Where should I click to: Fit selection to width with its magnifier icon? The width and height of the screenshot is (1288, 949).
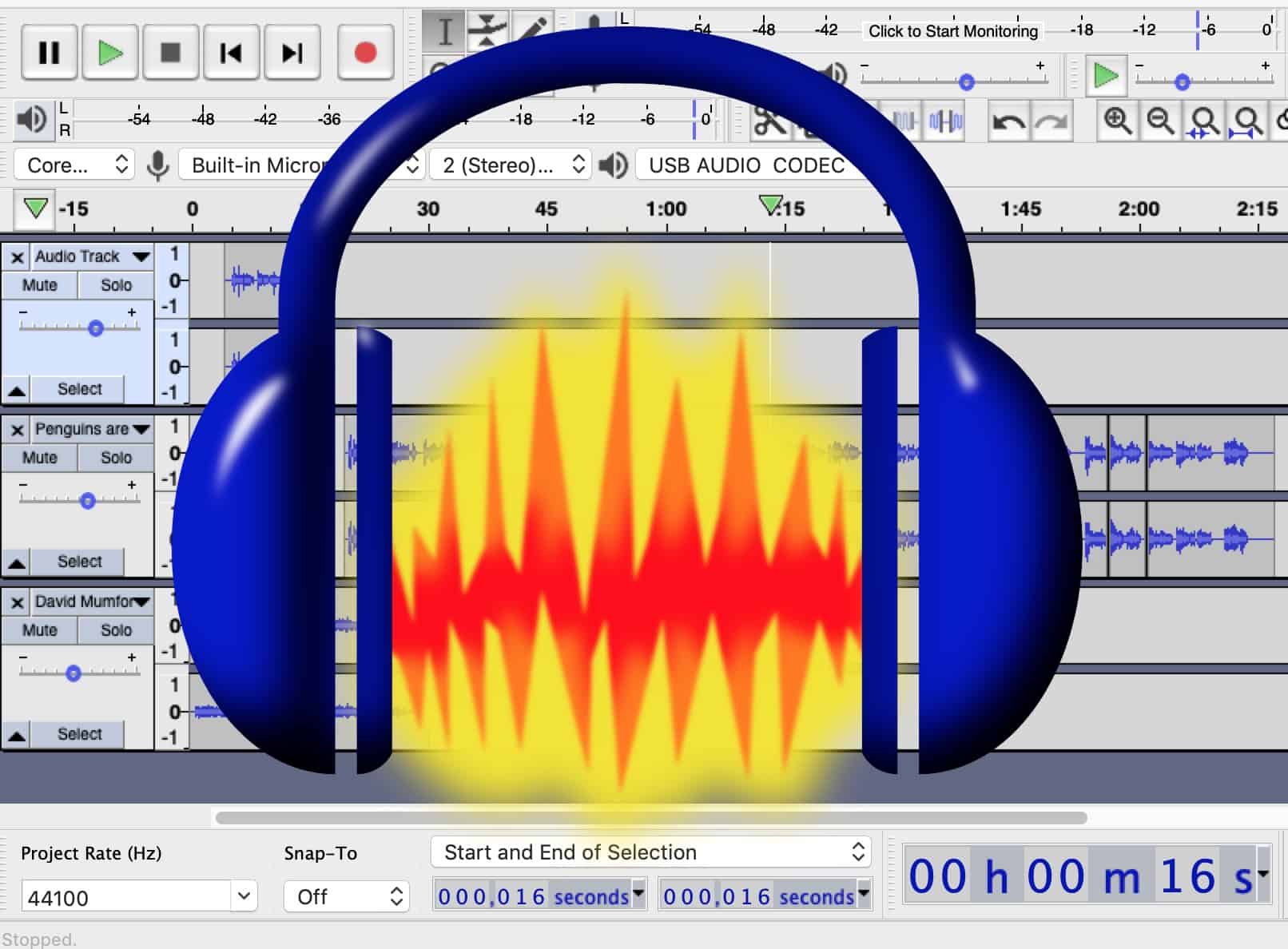[x=1204, y=121]
